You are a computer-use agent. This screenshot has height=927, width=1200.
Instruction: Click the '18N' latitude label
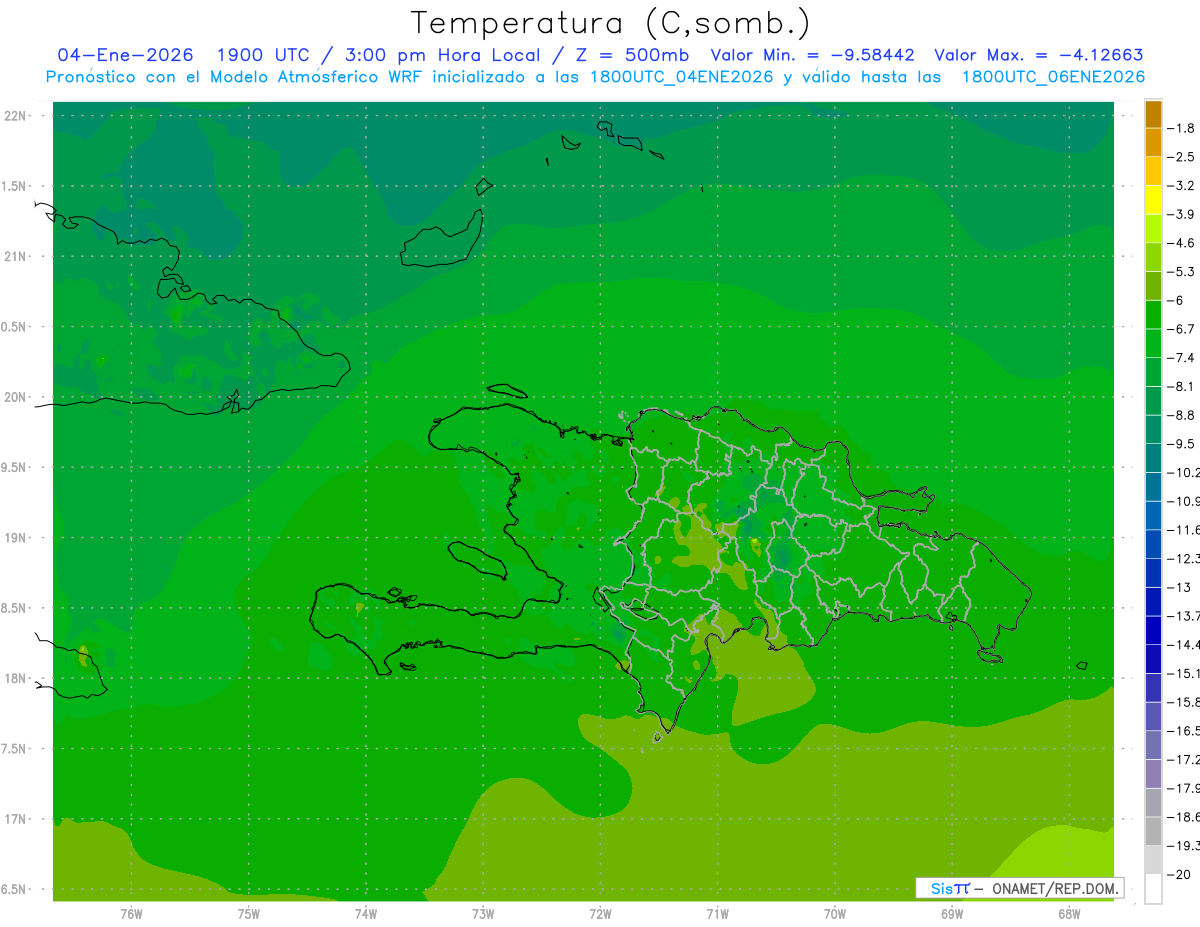[x=17, y=679]
